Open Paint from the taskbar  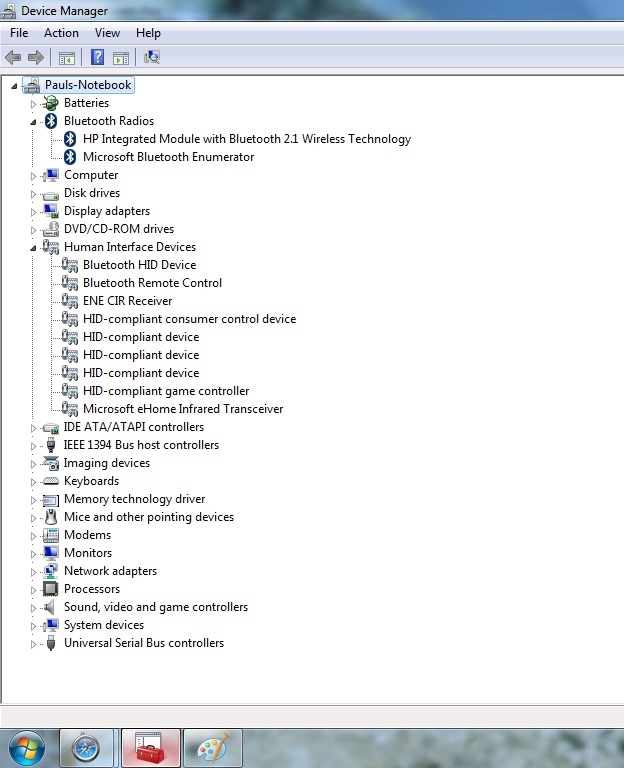(x=213, y=748)
